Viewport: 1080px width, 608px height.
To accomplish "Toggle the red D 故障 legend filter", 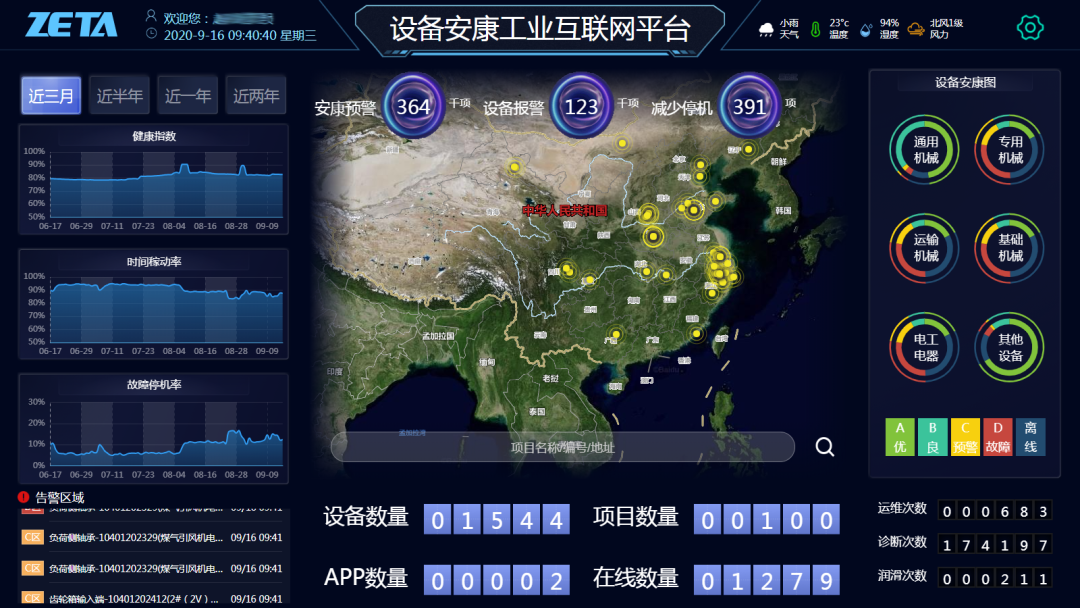I will pyautogui.click(x=997, y=437).
